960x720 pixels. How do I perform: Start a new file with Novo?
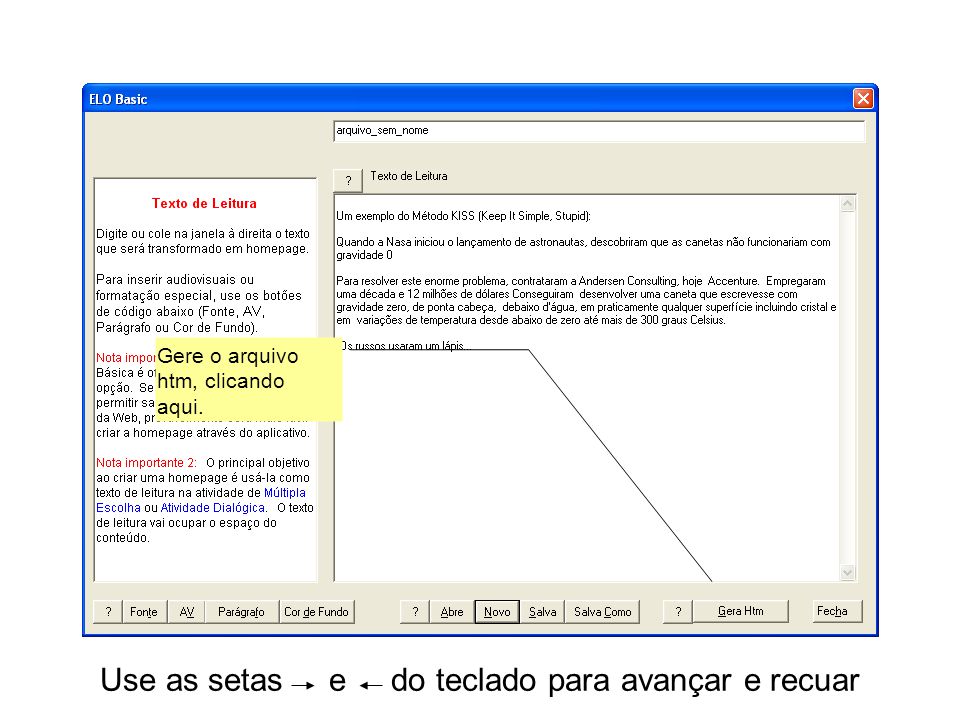coord(497,612)
